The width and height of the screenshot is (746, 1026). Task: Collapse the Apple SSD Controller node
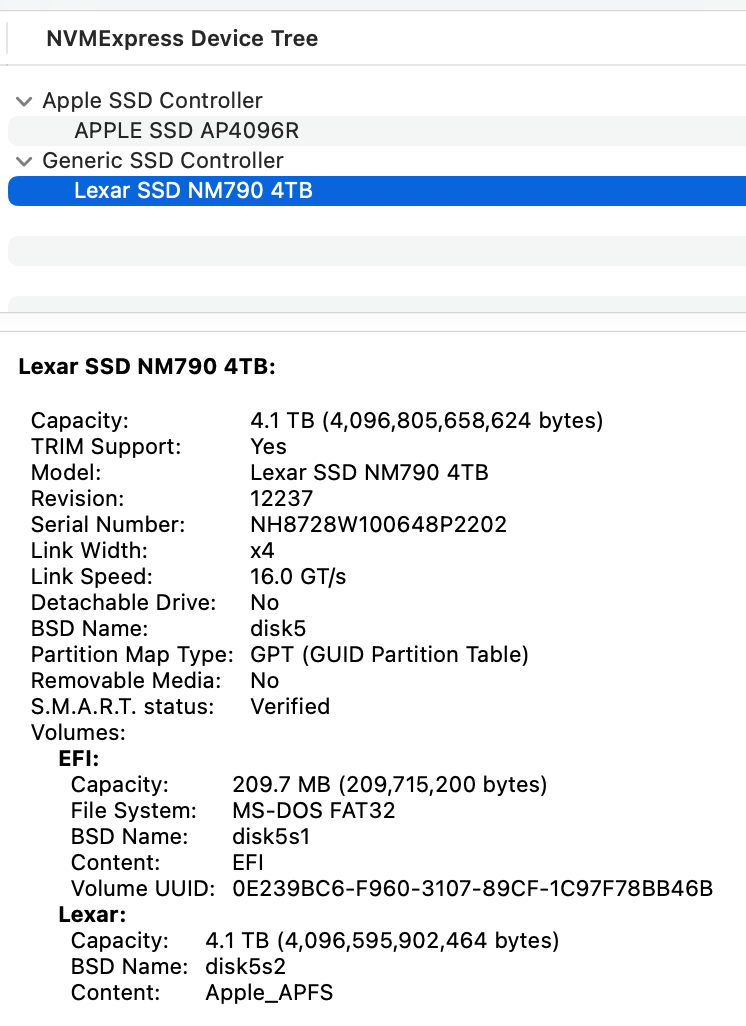[x=24, y=101]
